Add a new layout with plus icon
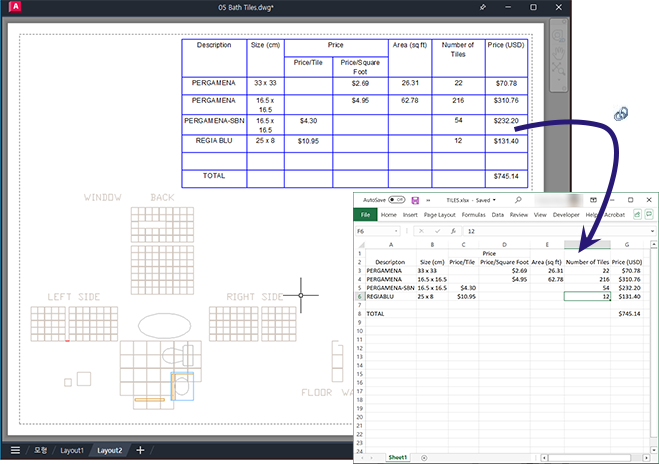 click(140, 450)
